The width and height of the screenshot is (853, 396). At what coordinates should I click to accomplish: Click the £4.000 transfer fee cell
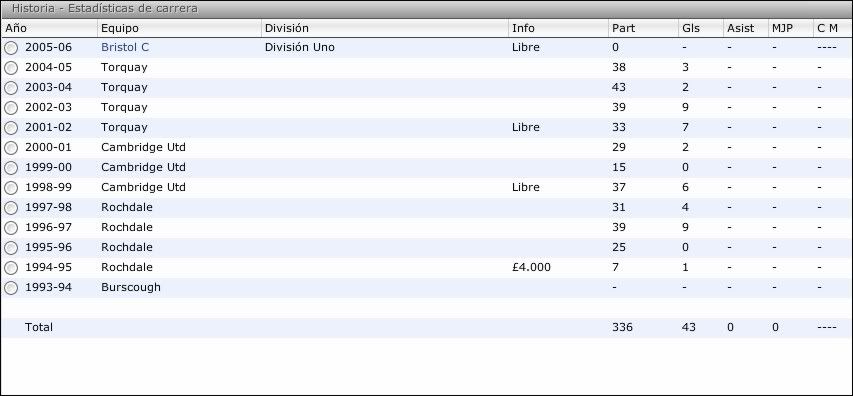(x=531, y=267)
